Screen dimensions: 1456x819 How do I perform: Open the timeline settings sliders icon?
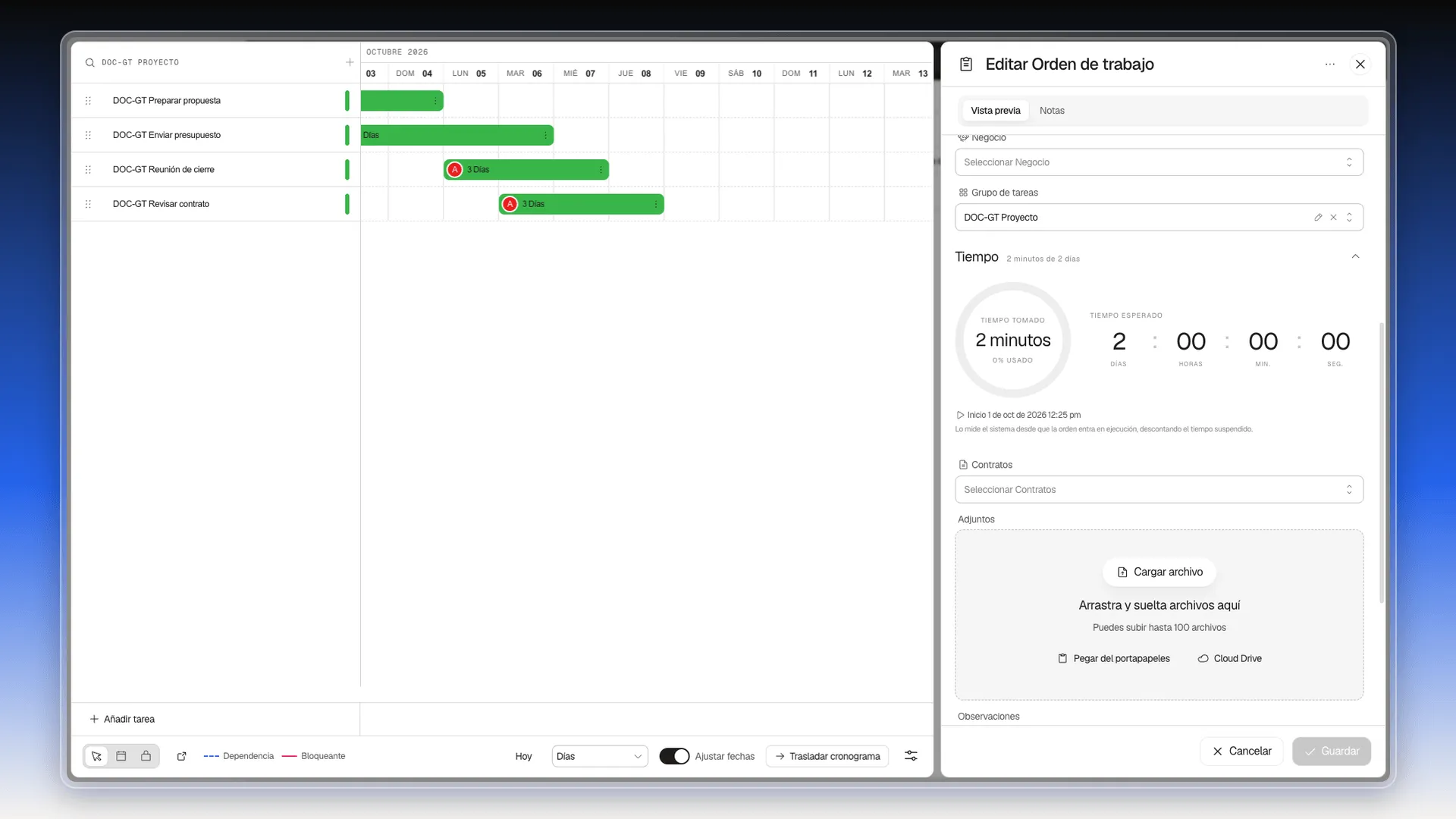coord(911,756)
